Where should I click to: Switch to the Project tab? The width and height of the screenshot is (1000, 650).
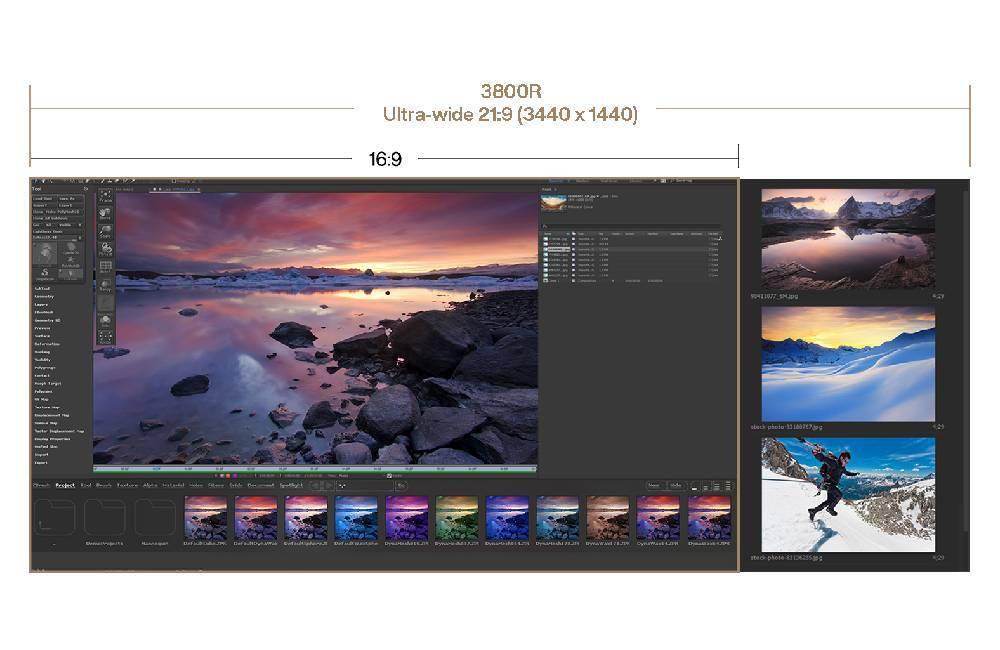65,485
